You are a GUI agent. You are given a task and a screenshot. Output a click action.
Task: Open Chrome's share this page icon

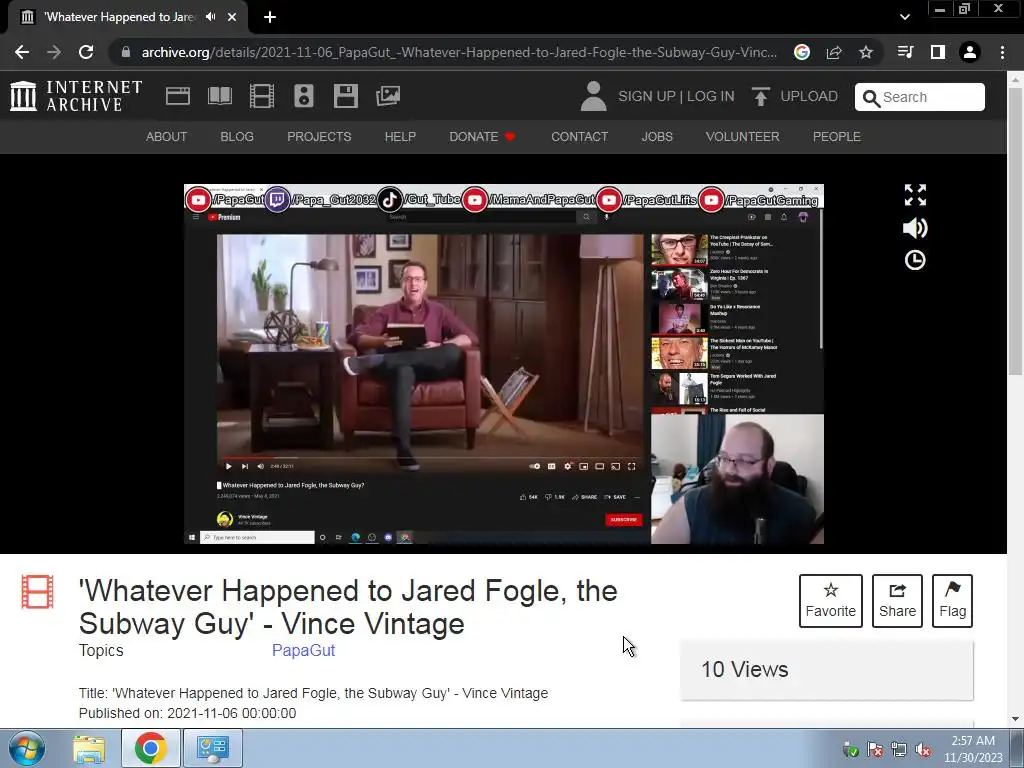pyautogui.click(x=834, y=52)
